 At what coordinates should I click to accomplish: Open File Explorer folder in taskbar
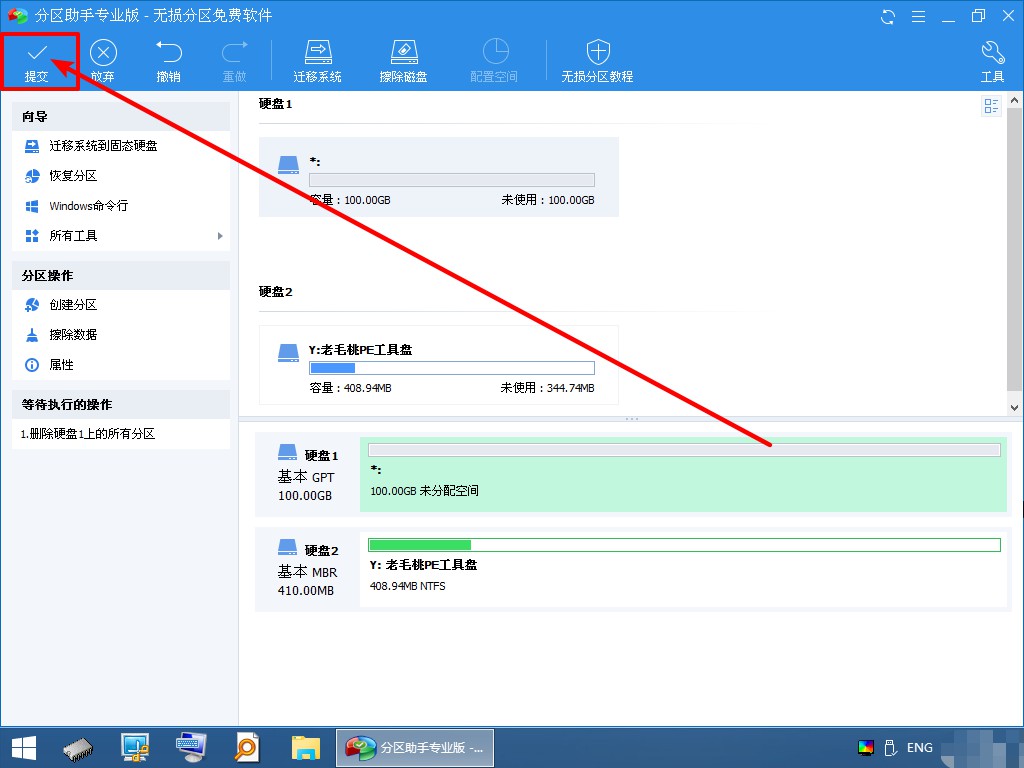(306, 748)
